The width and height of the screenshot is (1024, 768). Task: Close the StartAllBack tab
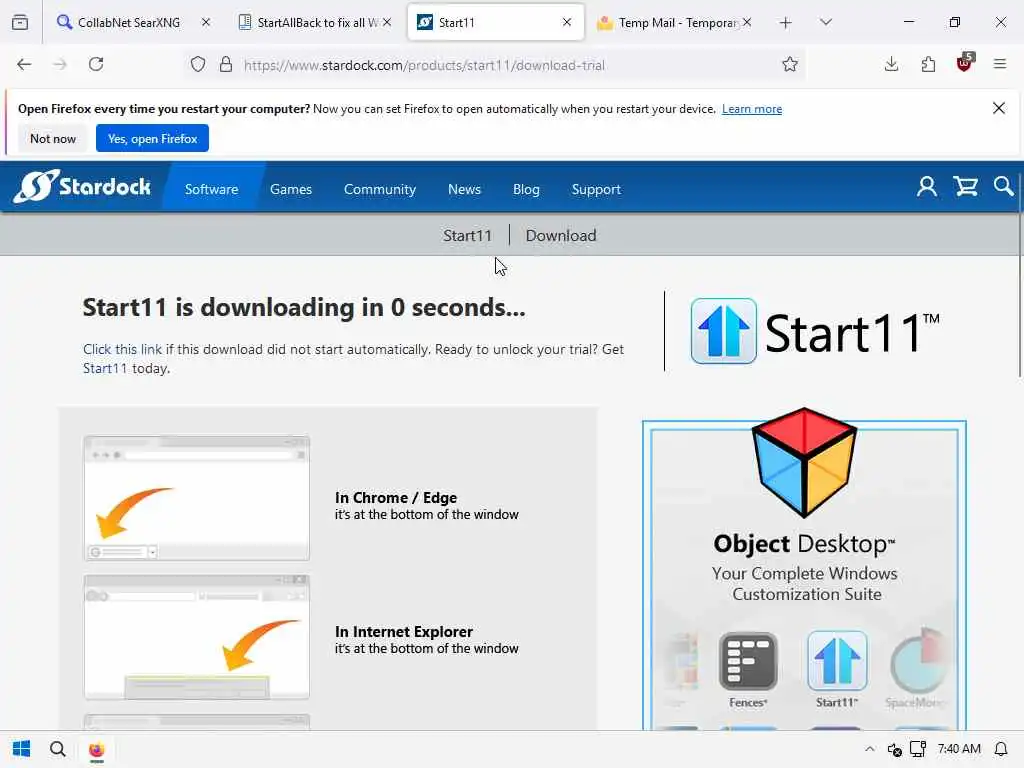click(x=387, y=22)
